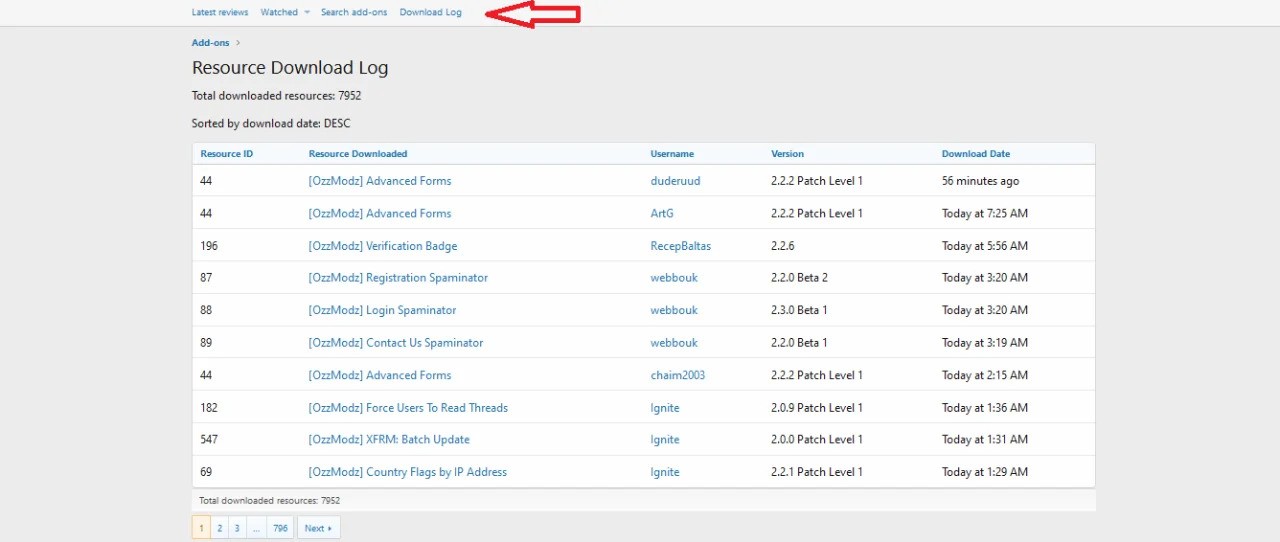Jump to last page 796
The height and width of the screenshot is (542, 1280).
pos(280,528)
